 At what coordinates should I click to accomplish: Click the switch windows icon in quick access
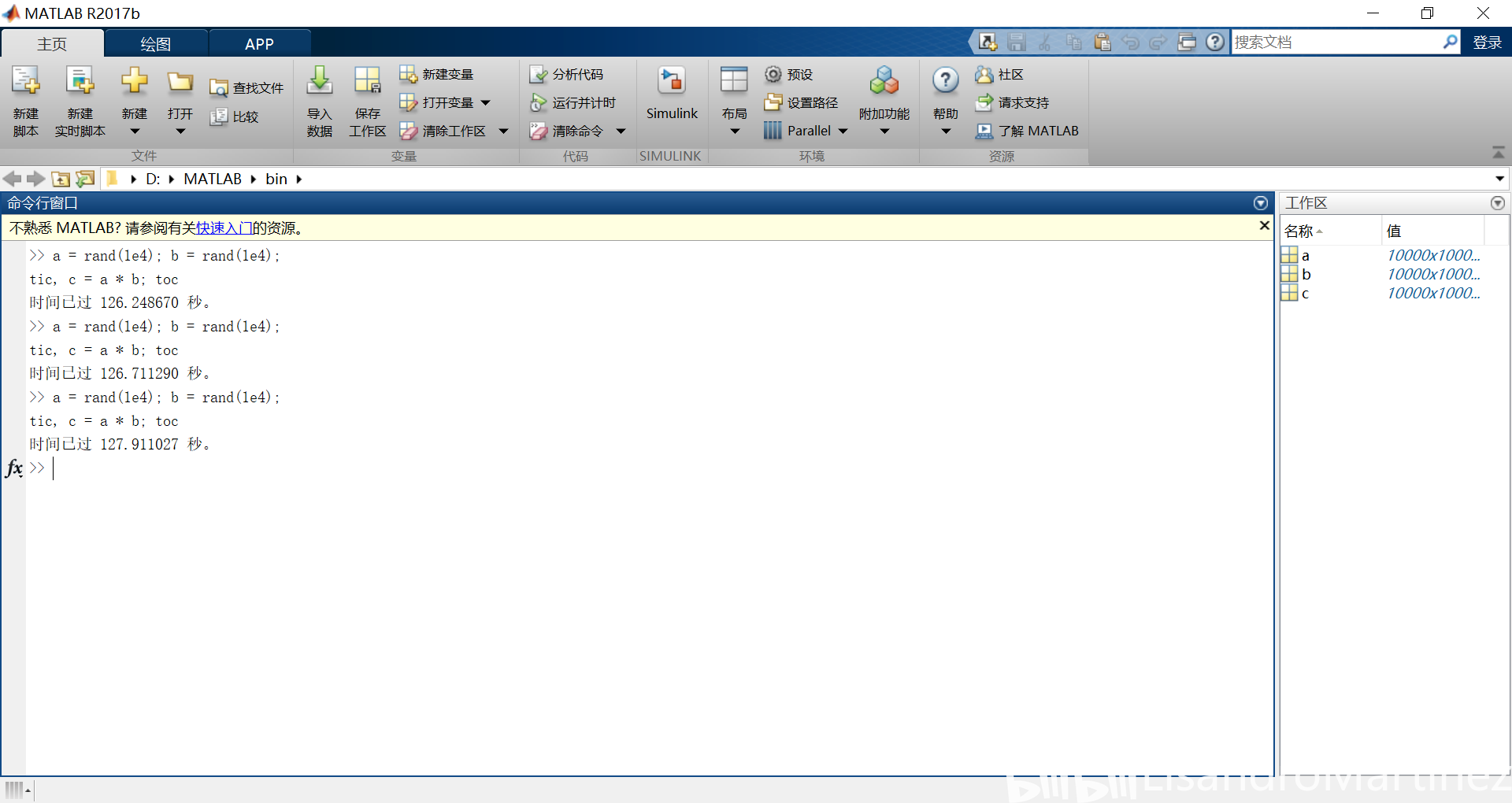coord(1187,42)
